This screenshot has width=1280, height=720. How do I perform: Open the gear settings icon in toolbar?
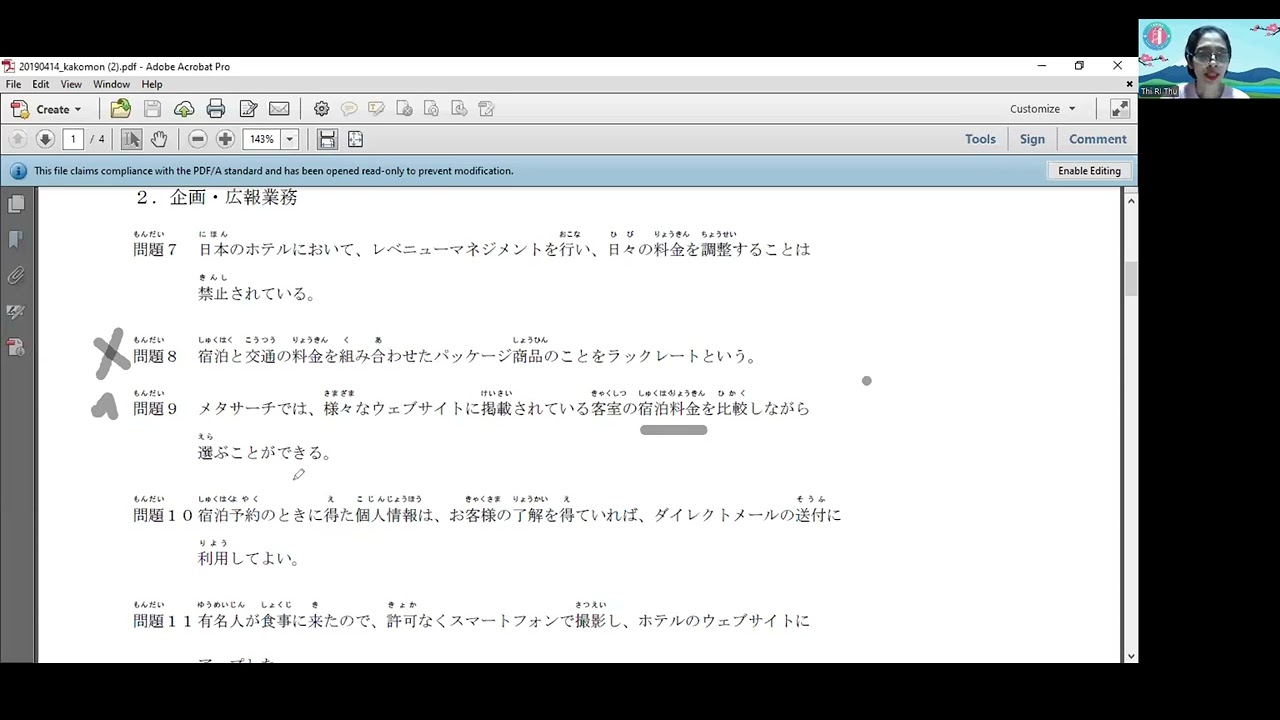click(x=321, y=109)
